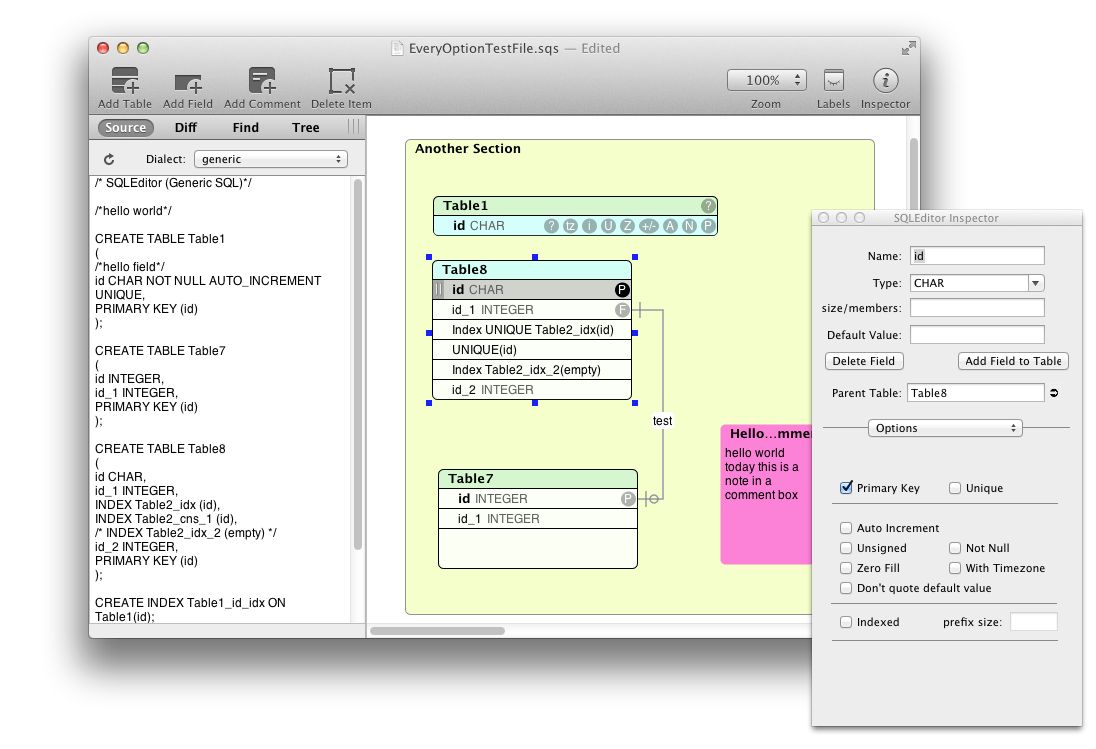Click the refresh icon above the SQL source

109,158
